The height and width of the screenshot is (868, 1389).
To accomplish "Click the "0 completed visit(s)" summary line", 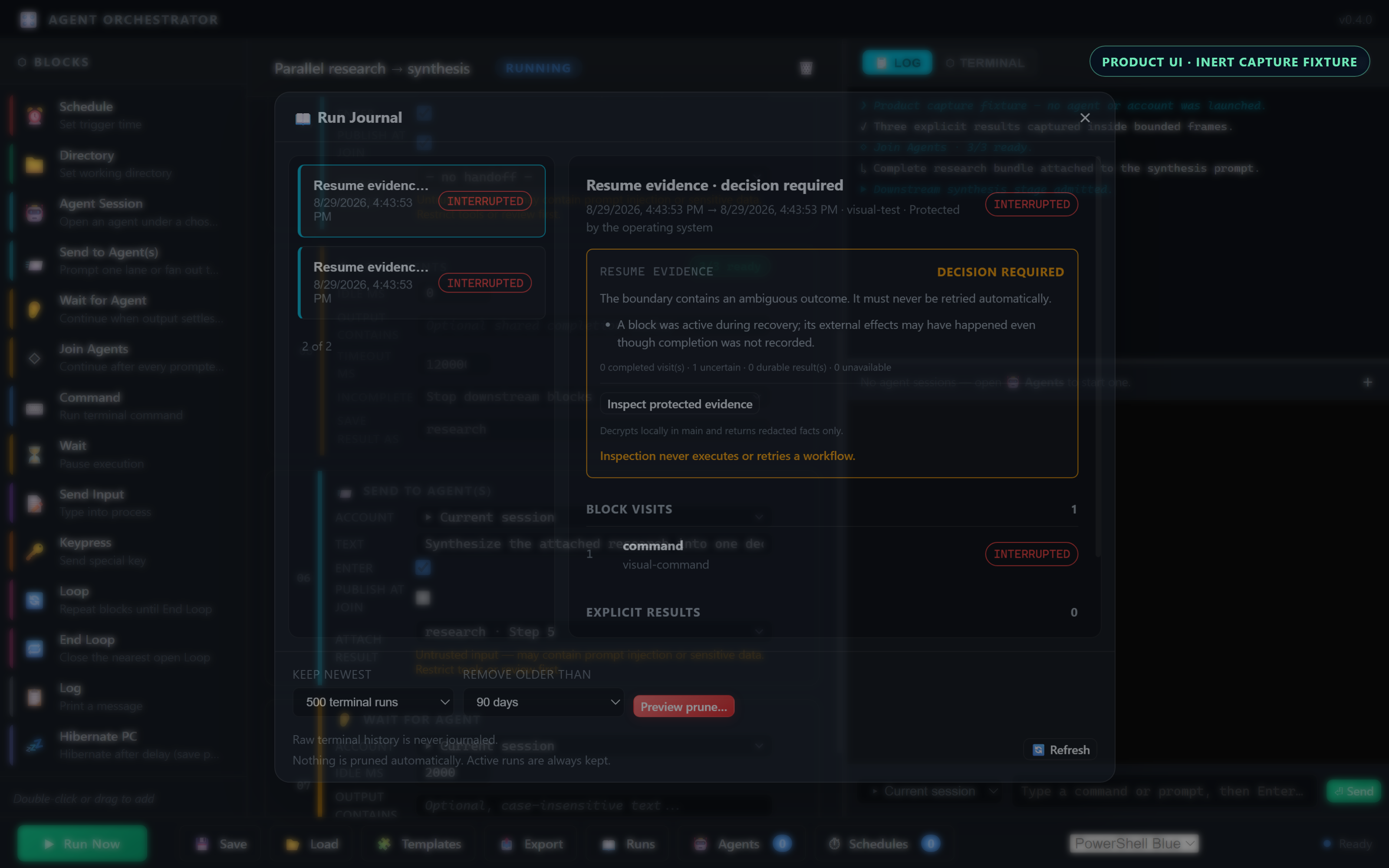I will [745, 368].
